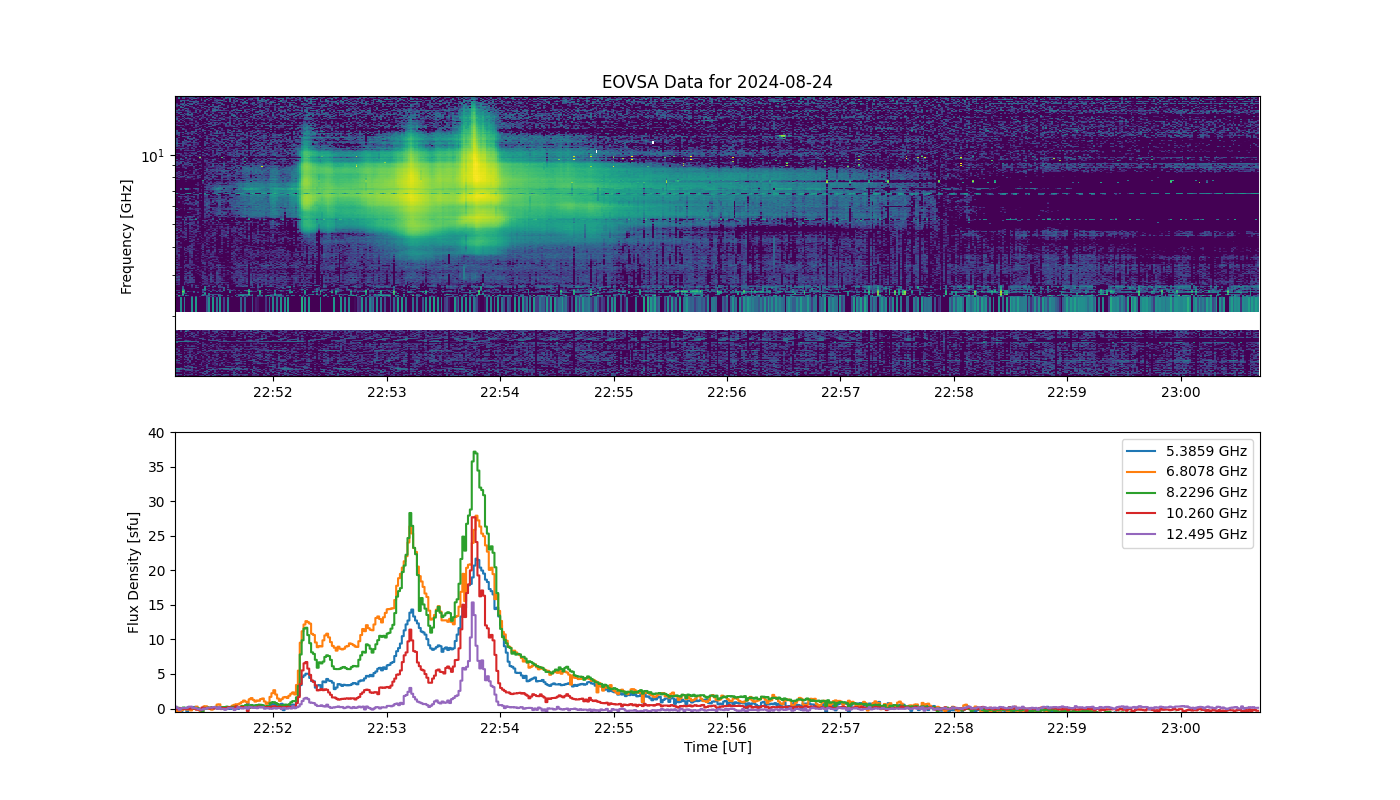
Task: Click the green line swatch in the legend
Action: (1142, 493)
